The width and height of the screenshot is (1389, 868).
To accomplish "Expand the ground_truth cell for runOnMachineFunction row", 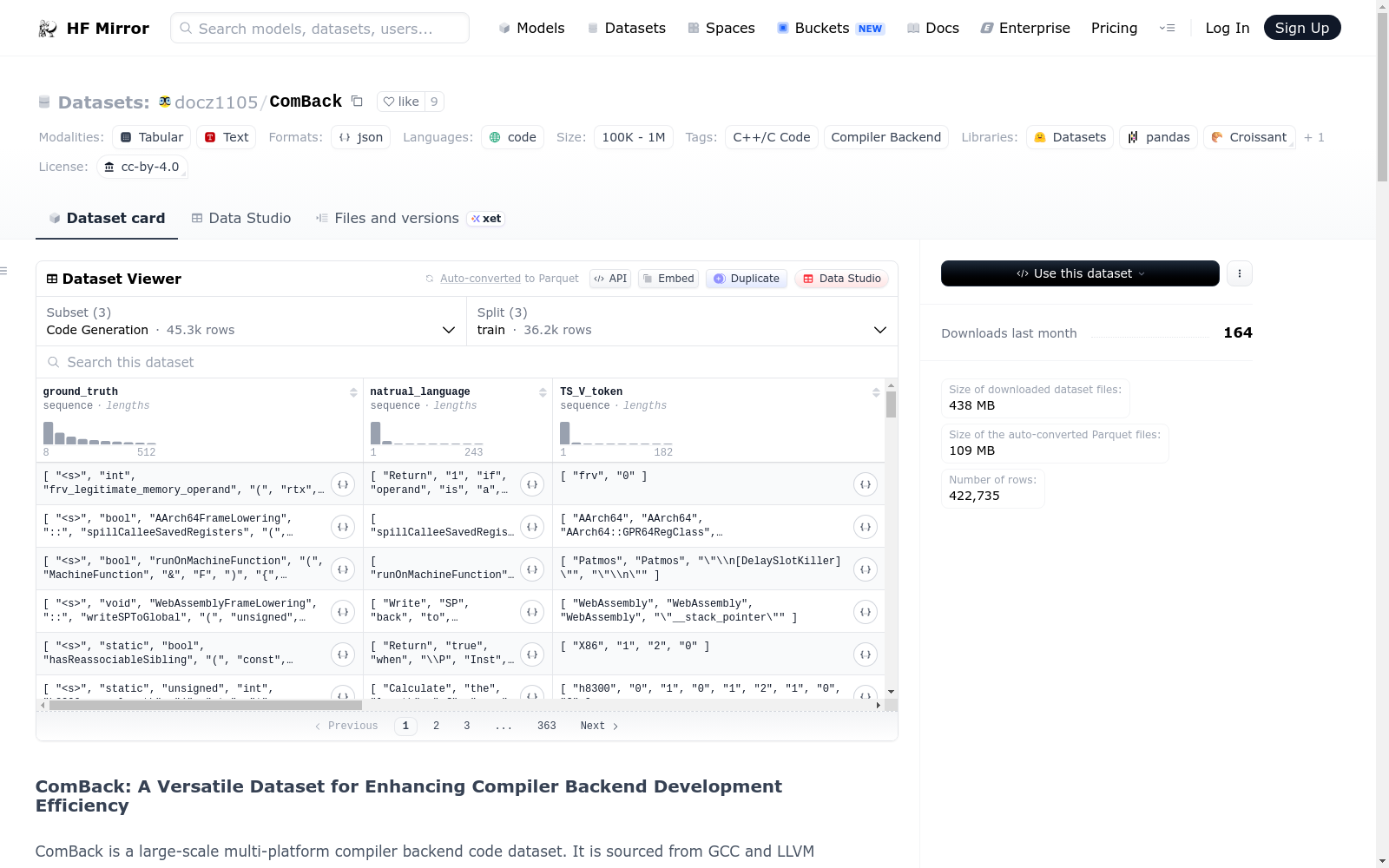I will click(x=343, y=569).
